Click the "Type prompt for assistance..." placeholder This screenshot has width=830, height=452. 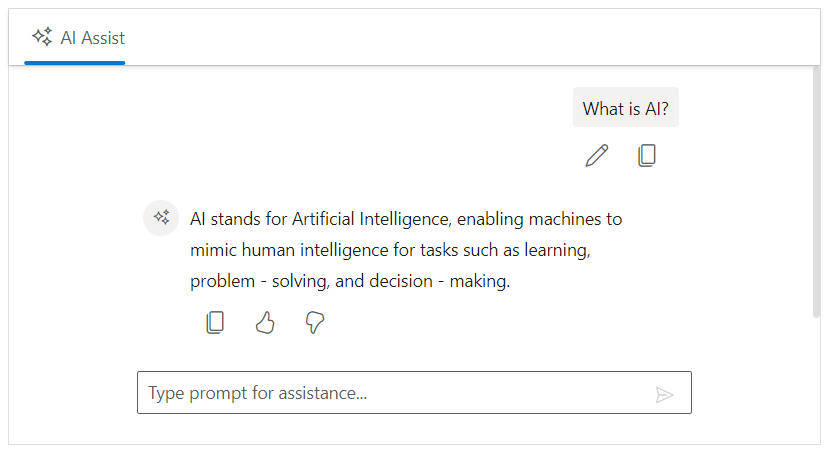pyautogui.click(x=258, y=393)
